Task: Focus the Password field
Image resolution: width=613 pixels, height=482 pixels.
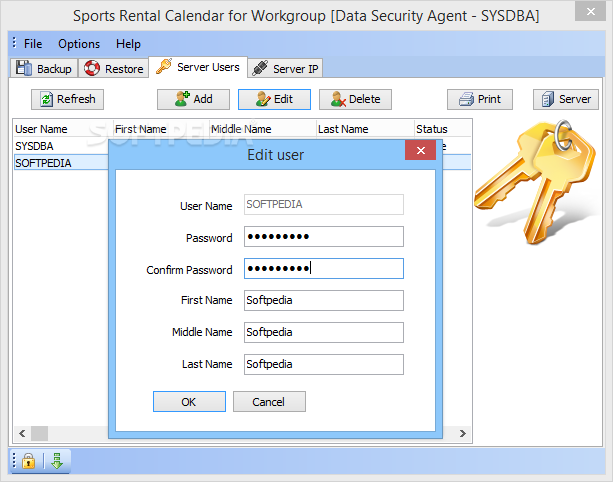Action: point(324,237)
